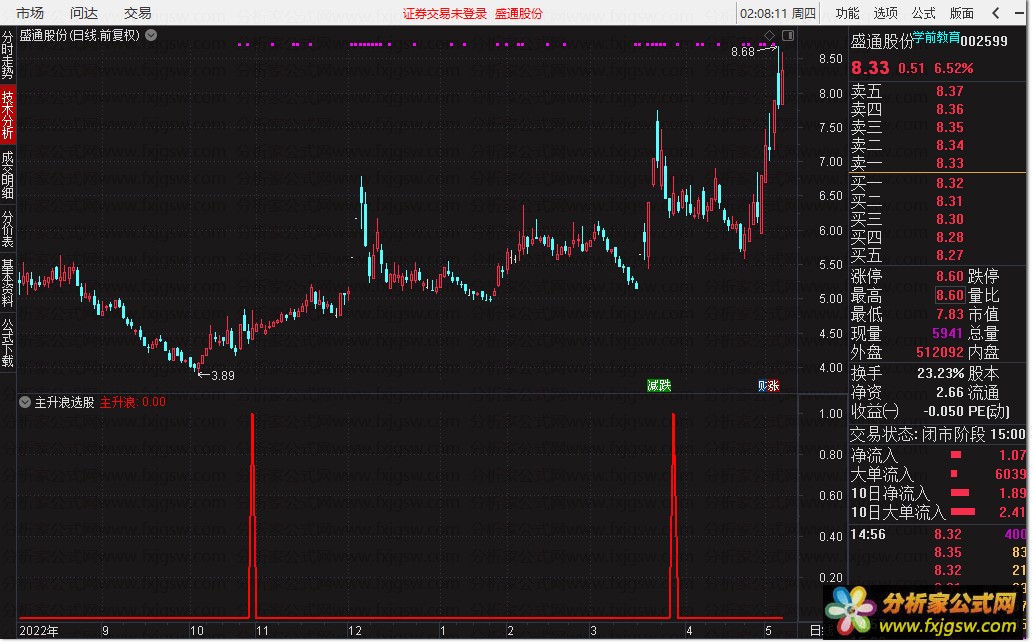
Task: Expand the 盛通股份(日线.前复权) chart dropdown
Action: 152,35
